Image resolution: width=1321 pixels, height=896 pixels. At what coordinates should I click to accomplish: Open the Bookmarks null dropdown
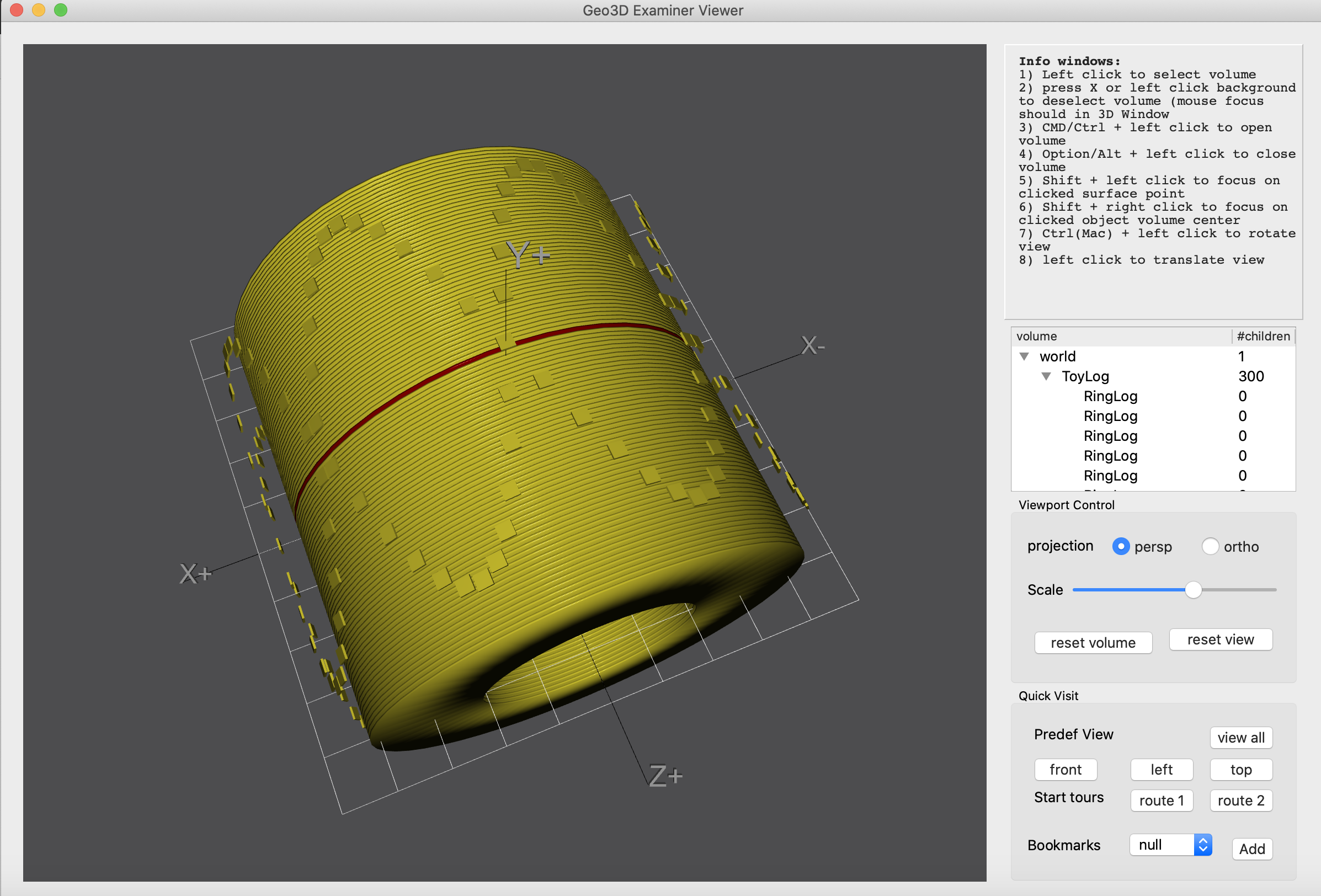(1170, 845)
